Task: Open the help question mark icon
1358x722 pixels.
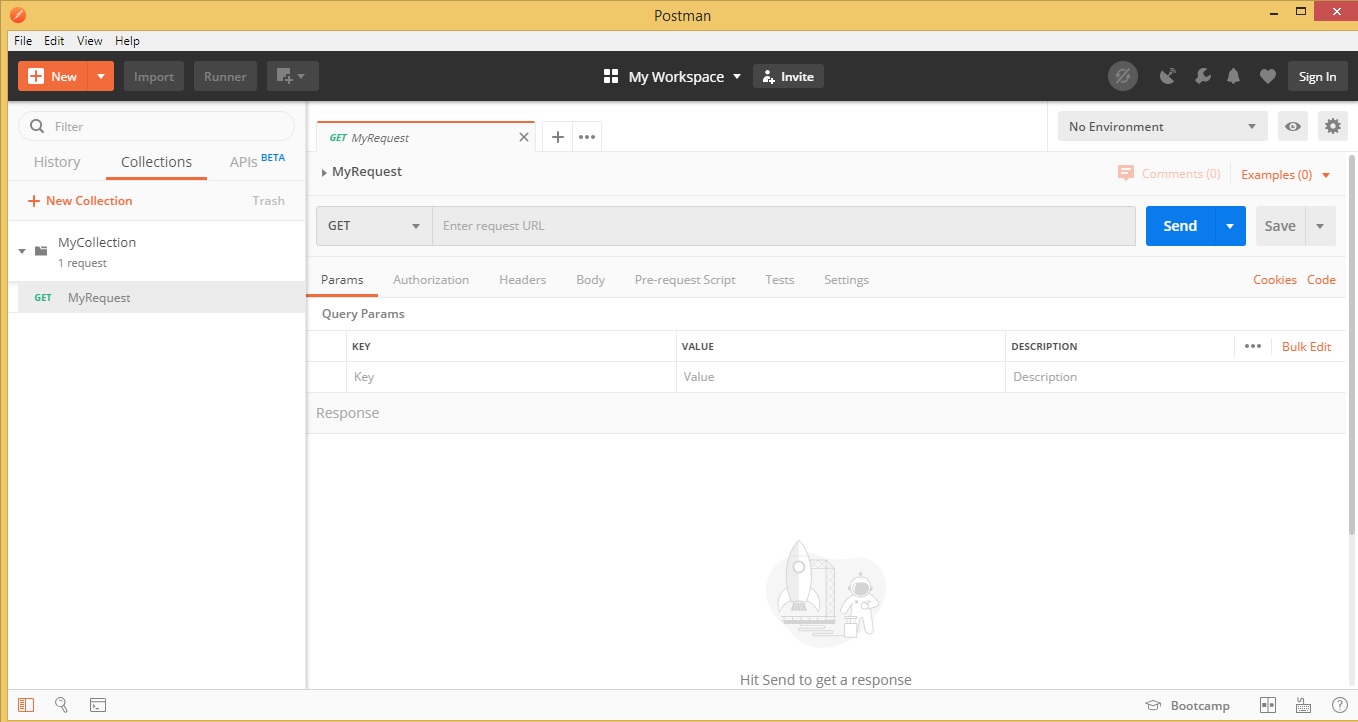Action: click(1339, 705)
